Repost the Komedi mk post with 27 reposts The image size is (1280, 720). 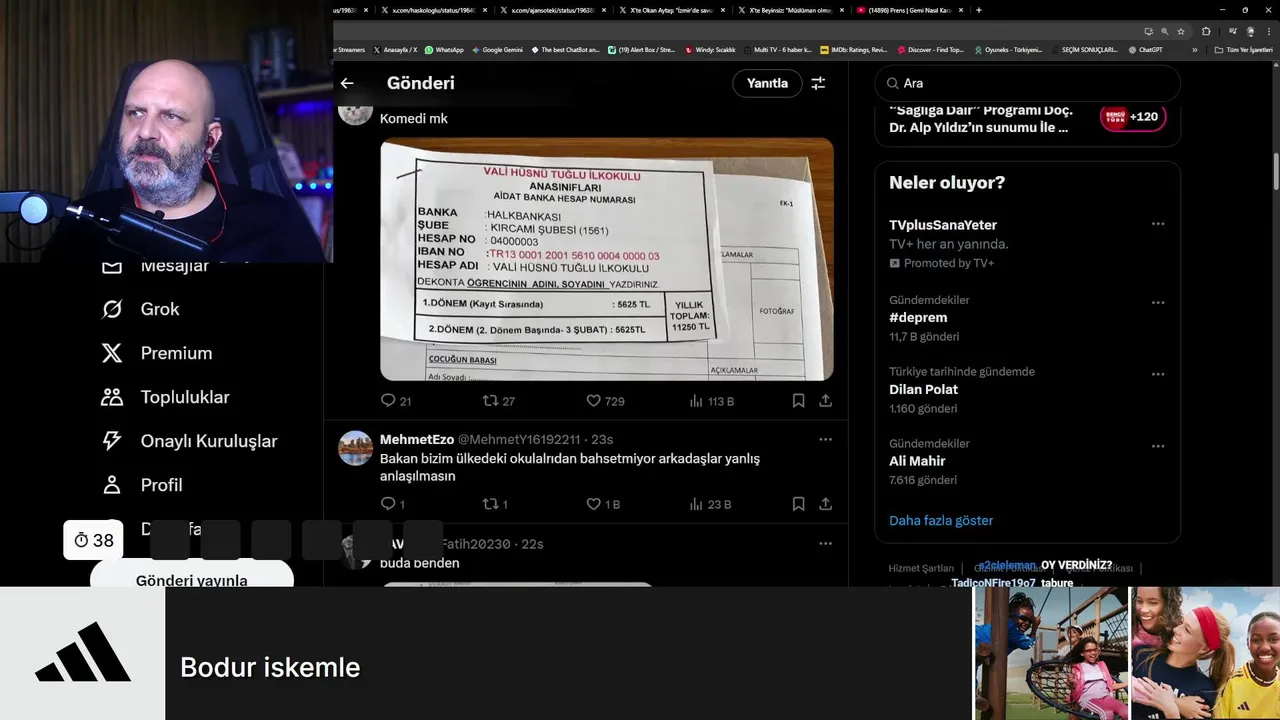[499, 401]
